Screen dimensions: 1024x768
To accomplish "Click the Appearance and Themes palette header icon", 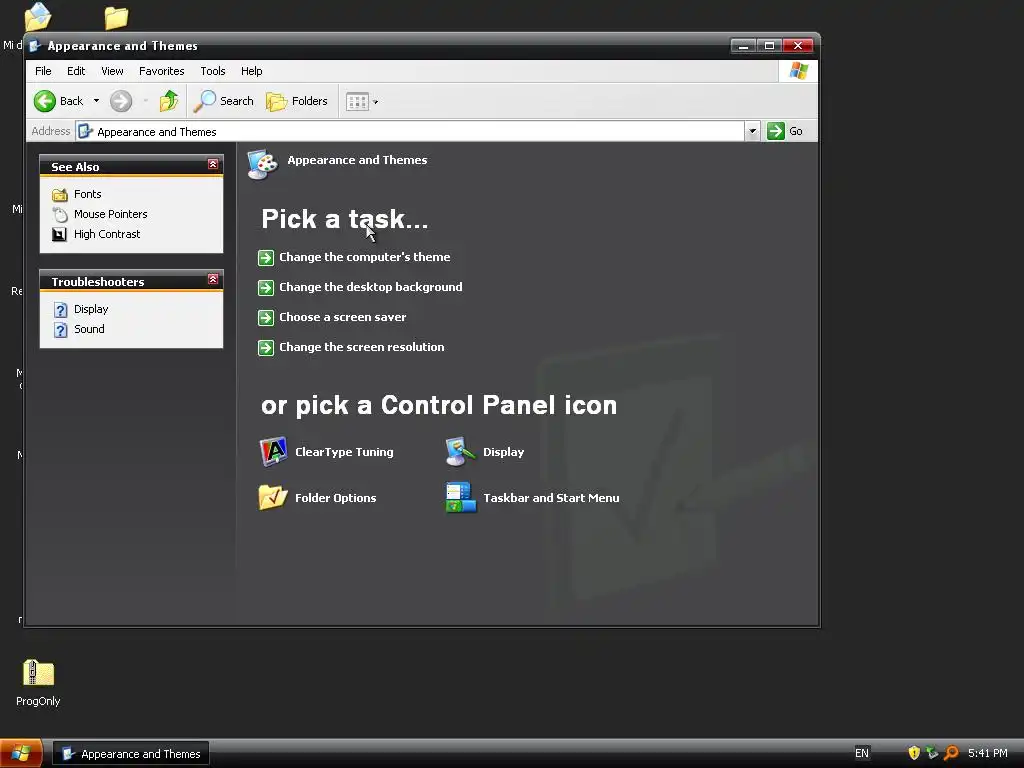I will (x=263, y=164).
